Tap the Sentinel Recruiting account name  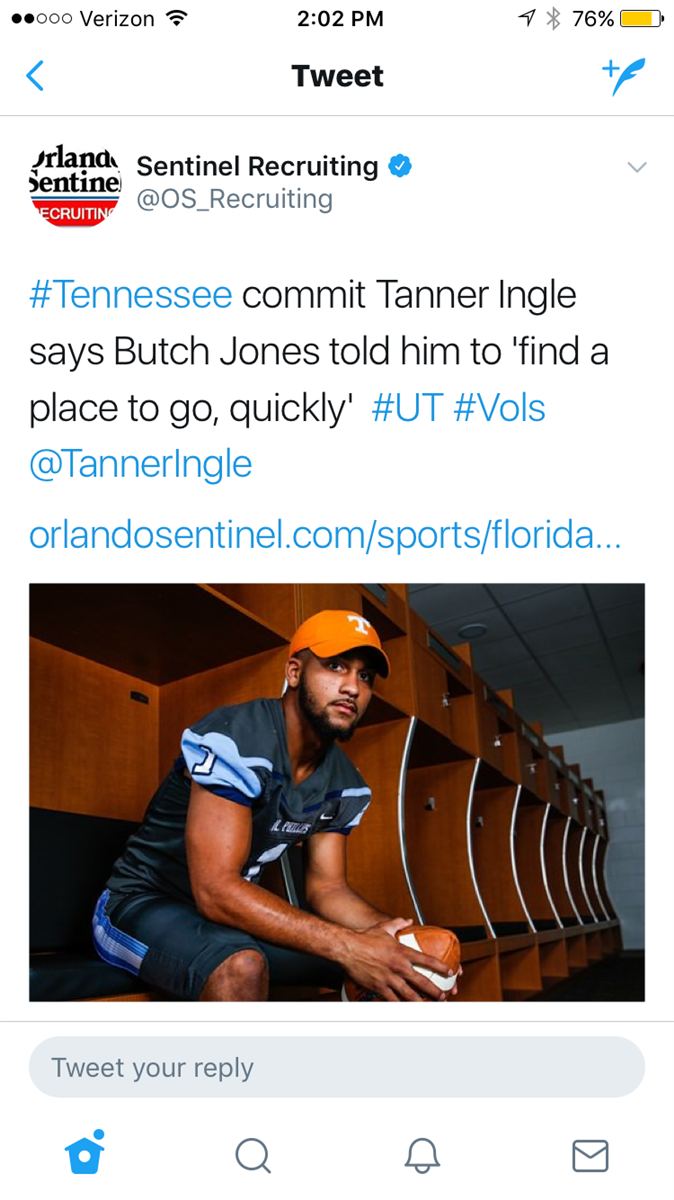(257, 166)
